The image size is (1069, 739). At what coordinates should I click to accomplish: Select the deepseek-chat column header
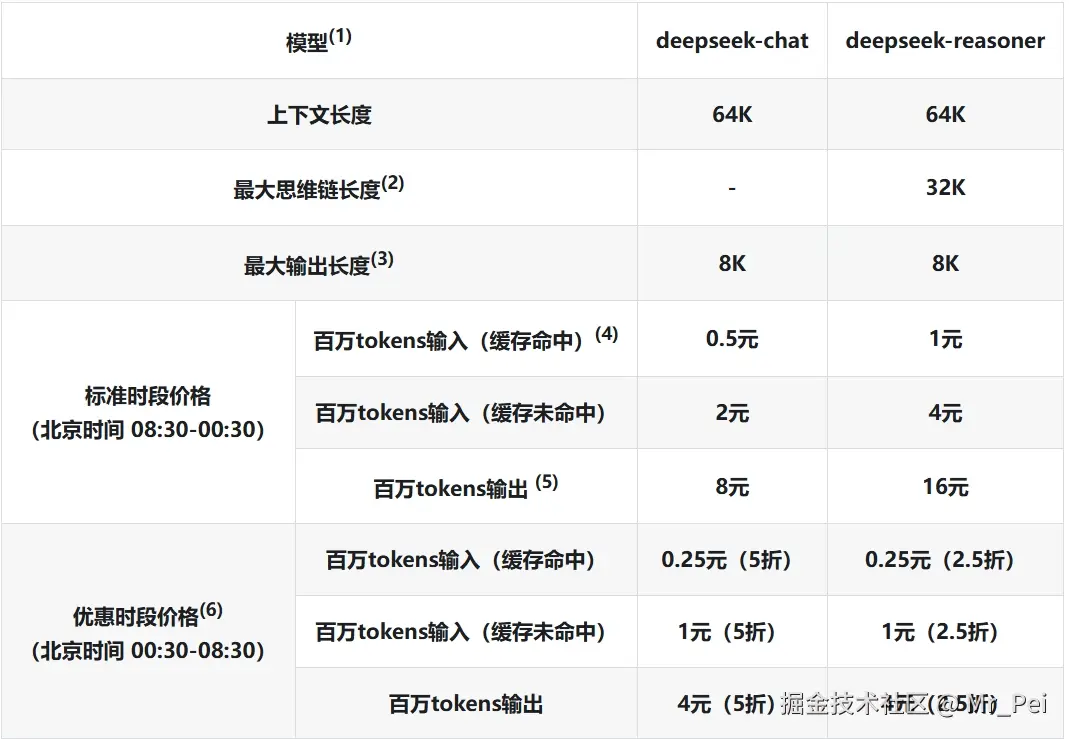(x=731, y=41)
